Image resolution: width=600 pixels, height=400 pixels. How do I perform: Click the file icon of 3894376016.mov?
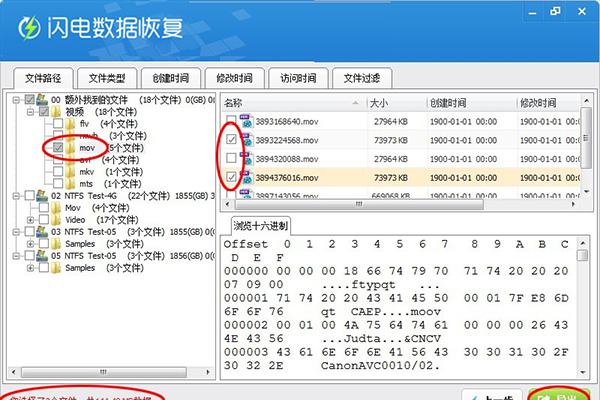[246, 177]
